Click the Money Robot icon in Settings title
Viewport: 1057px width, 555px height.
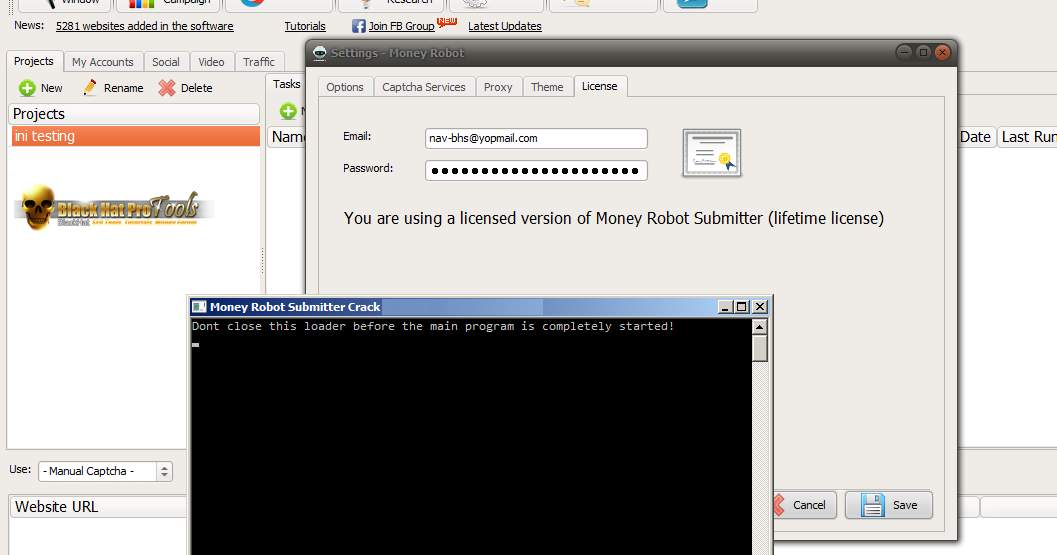(320, 53)
